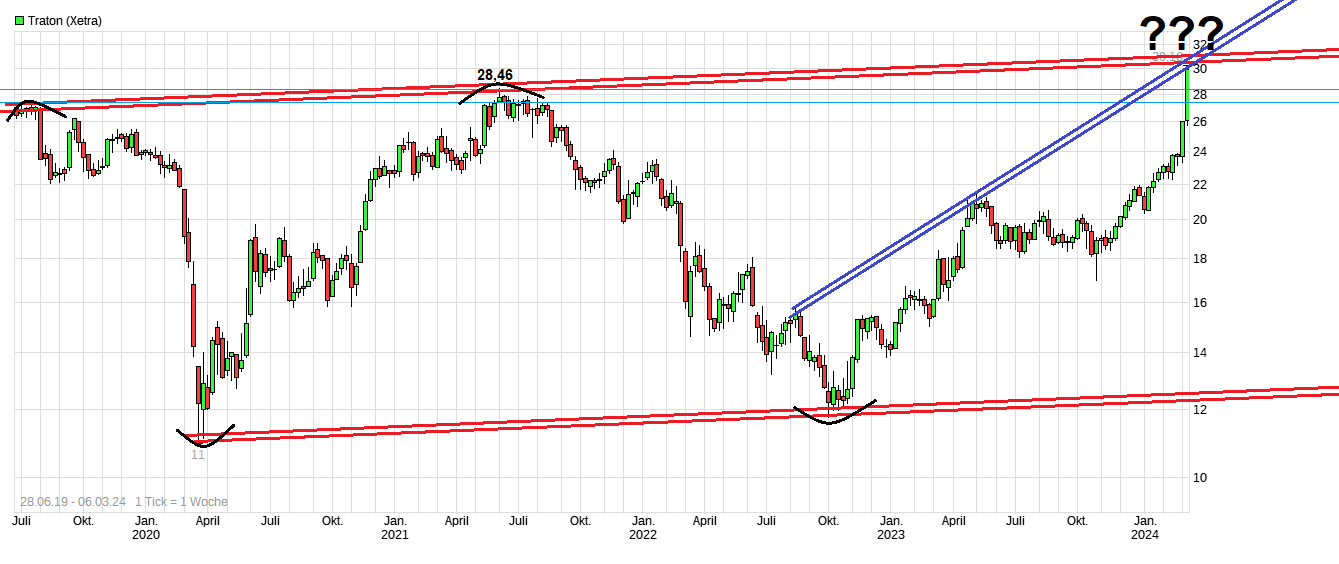
Task: Click the 20 price level on right axis
Action: point(1200,220)
